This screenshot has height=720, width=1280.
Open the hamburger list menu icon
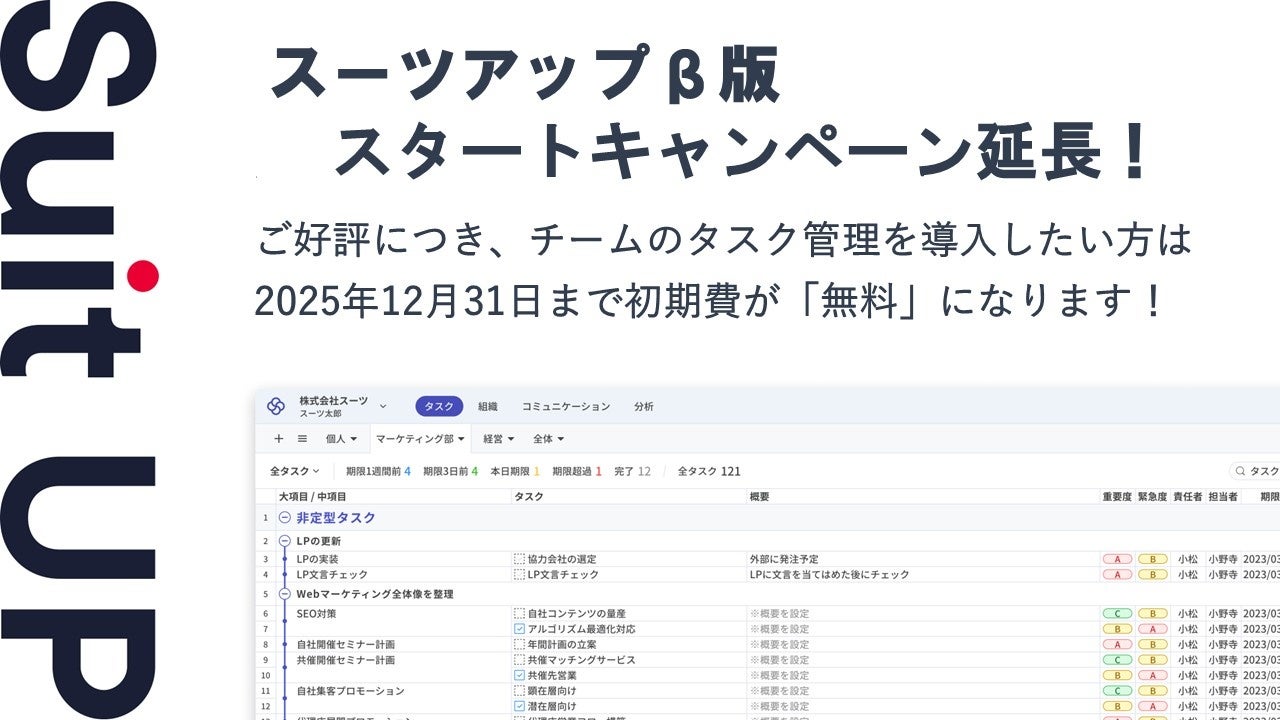tap(302, 438)
